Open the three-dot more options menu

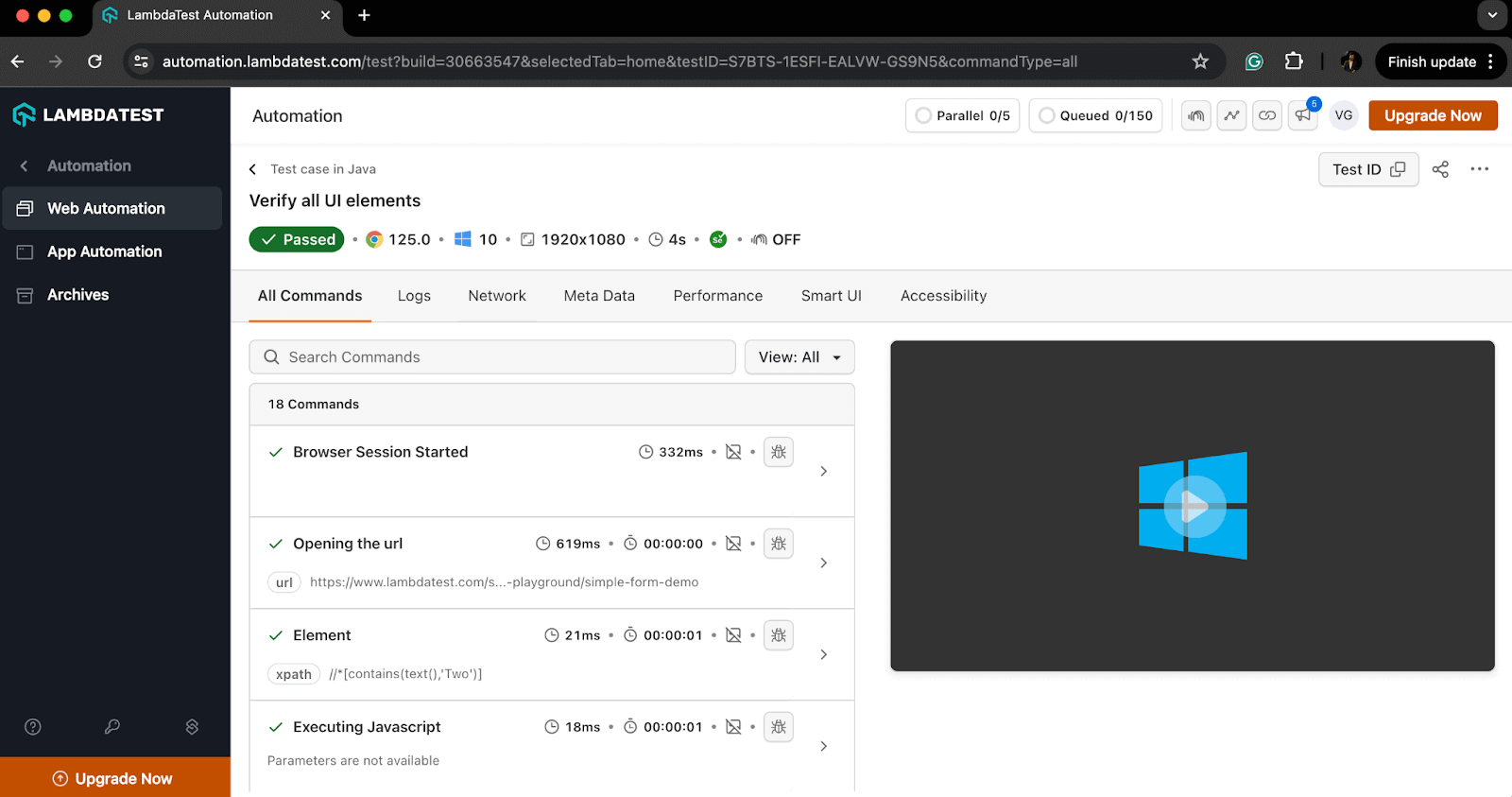pos(1479,169)
